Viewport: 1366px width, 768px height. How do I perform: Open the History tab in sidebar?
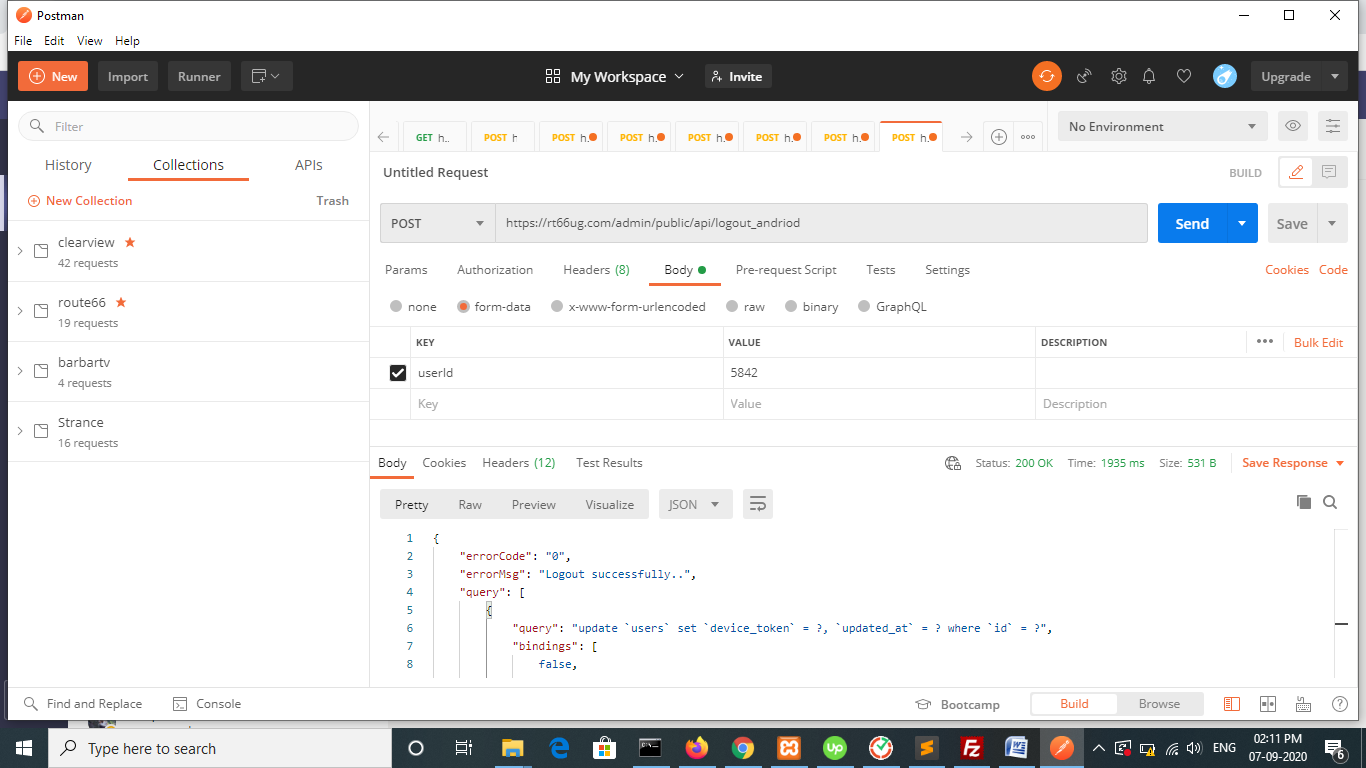68,165
